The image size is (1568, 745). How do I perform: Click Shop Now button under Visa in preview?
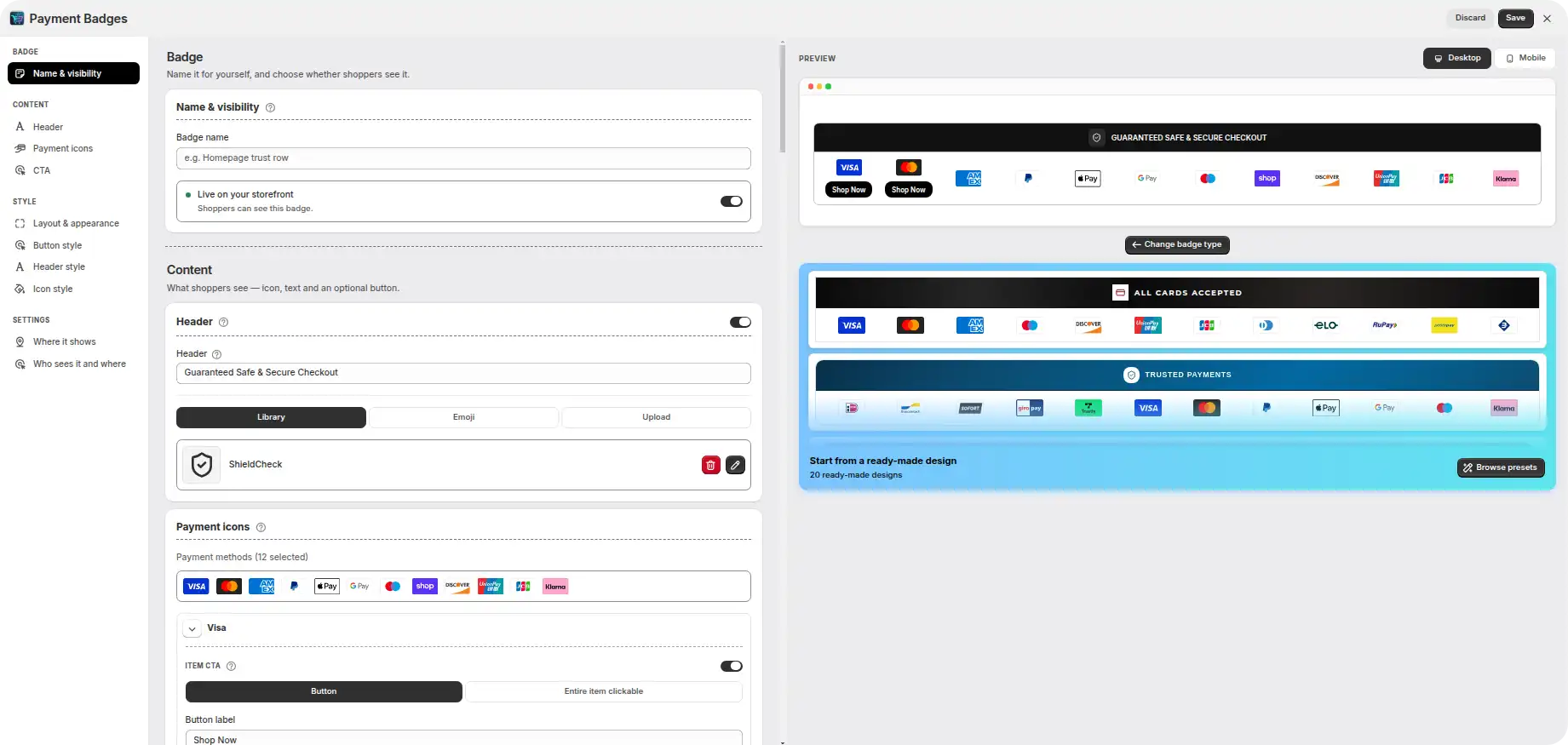pyautogui.click(x=848, y=190)
